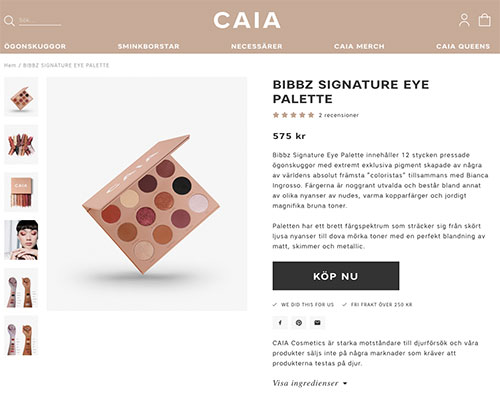Click the five-star rating icons
Viewport: 500px width, 395px height.
tap(293, 115)
